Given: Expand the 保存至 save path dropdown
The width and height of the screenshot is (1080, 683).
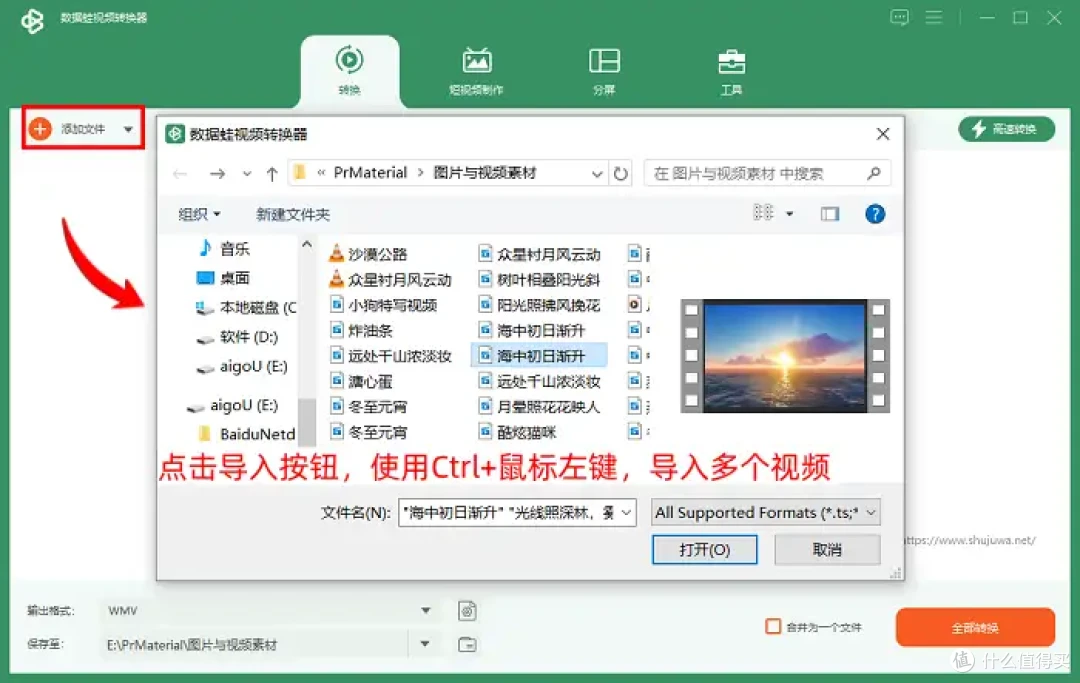Looking at the screenshot, I should [x=425, y=644].
